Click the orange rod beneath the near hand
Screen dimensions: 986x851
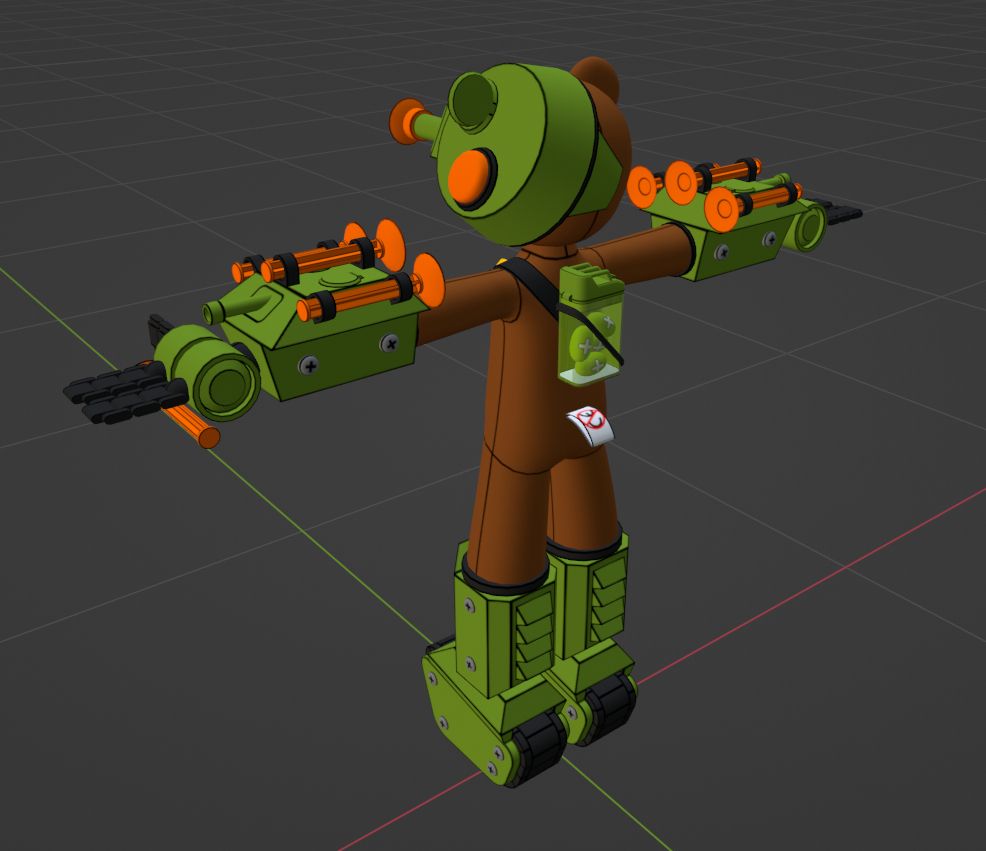pos(192,426)
